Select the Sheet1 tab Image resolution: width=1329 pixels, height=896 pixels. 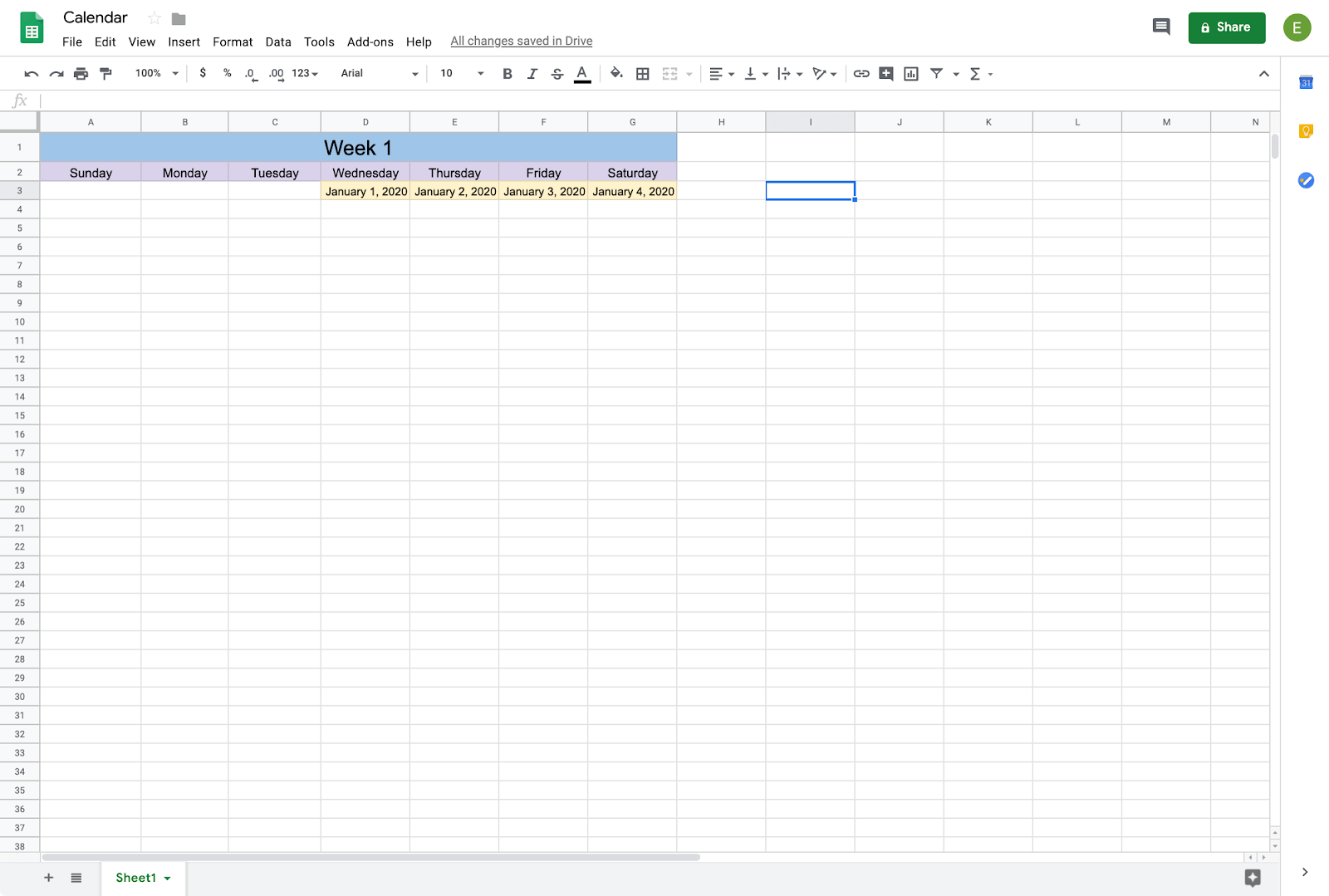(x=143, y=878)
